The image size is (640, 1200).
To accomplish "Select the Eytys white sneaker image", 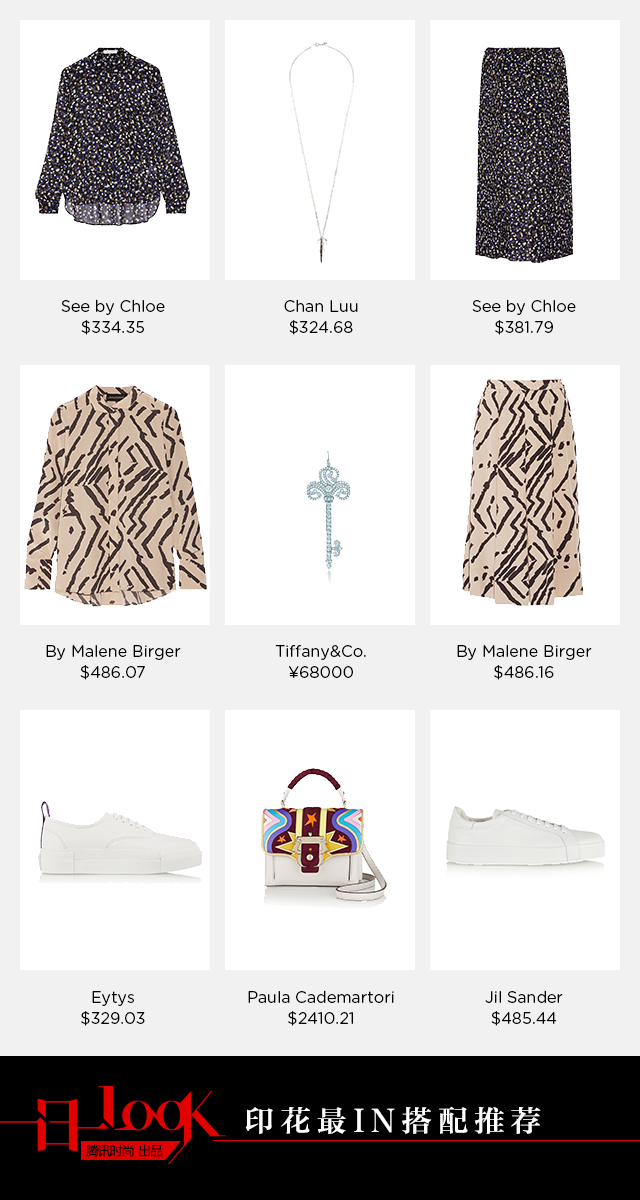I will pos(114,840).
